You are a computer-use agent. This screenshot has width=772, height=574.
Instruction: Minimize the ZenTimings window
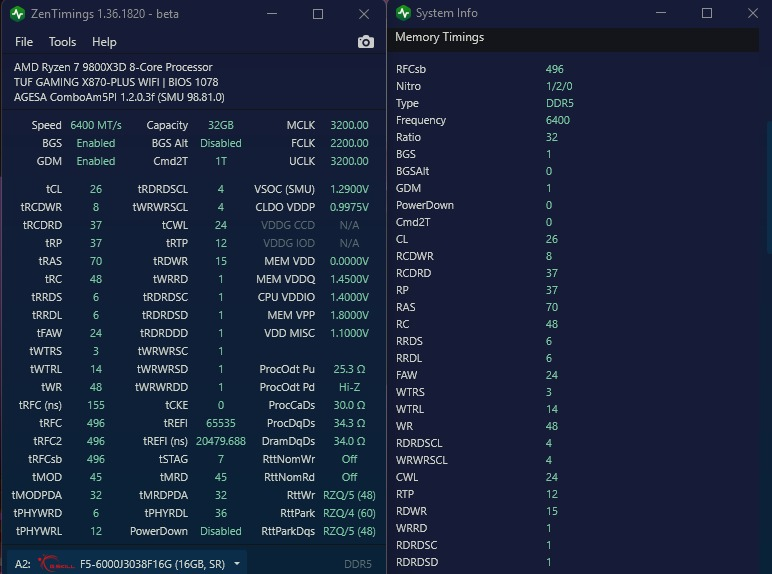click(x=272, y=14)
